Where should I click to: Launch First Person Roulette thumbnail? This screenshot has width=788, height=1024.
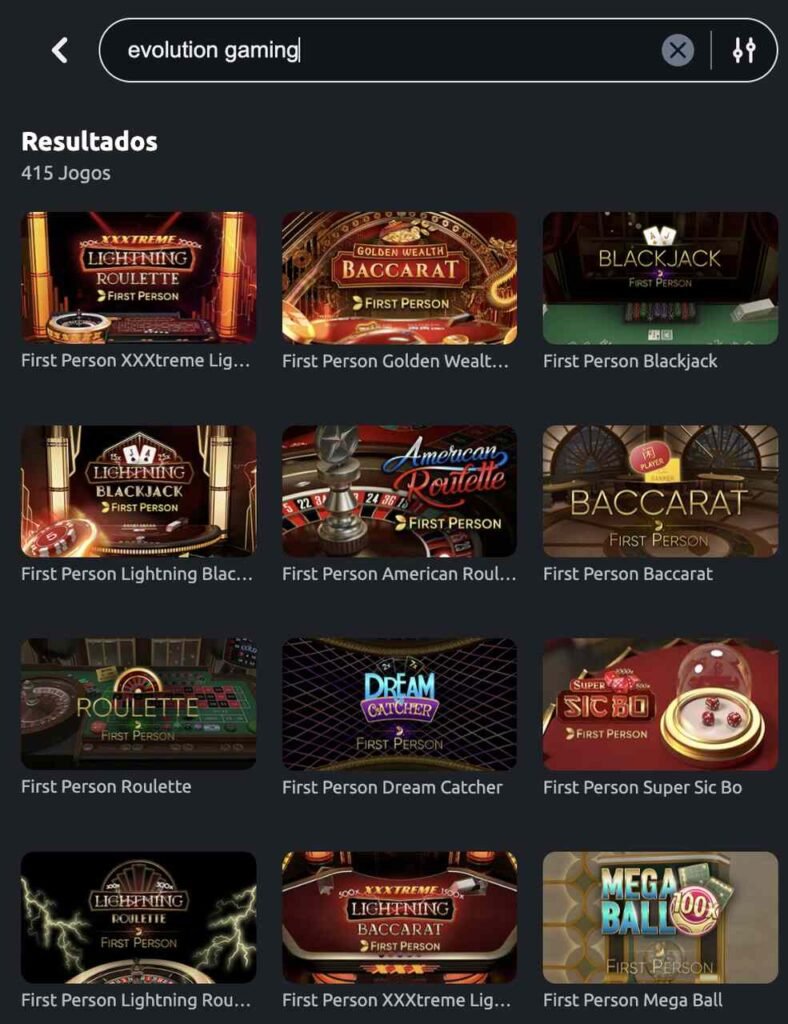click(138, 704)
